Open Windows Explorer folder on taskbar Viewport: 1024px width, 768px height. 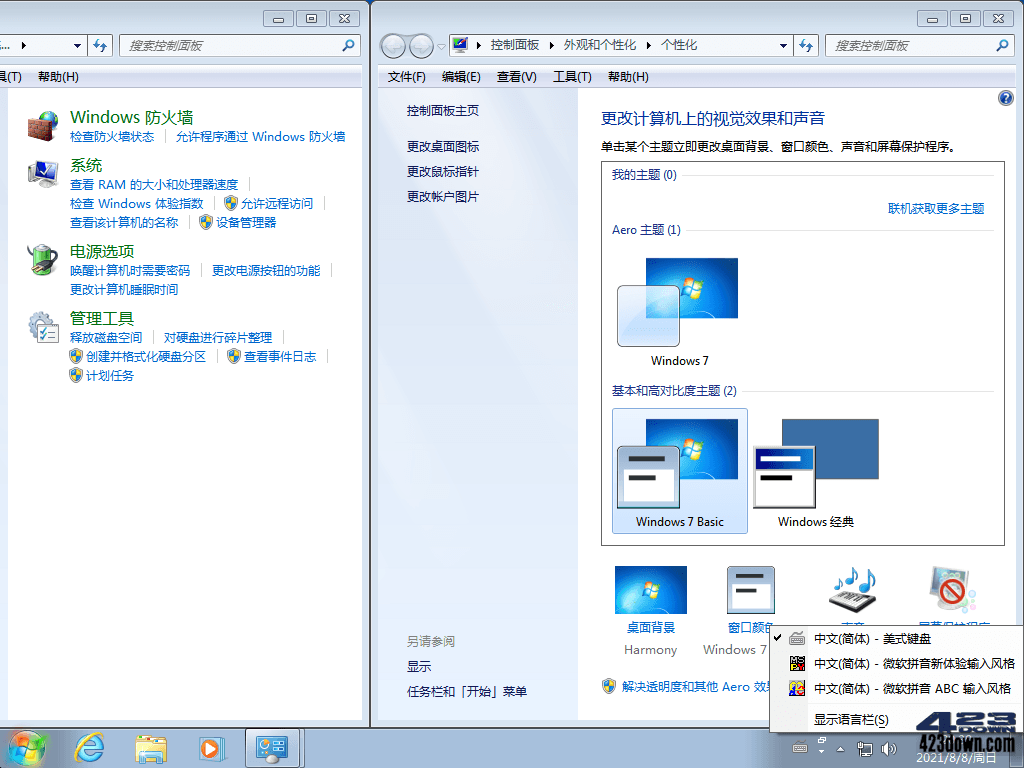coord(151,748)
